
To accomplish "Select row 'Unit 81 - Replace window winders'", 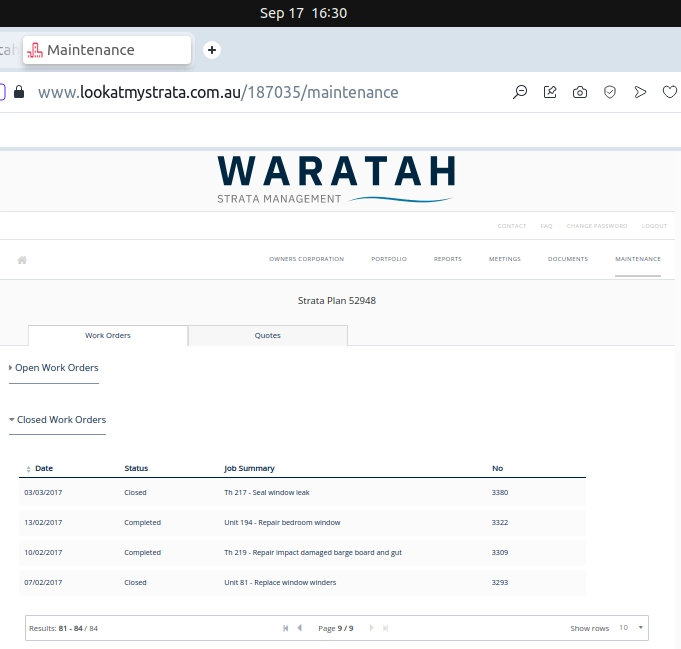I will [302, 583].
